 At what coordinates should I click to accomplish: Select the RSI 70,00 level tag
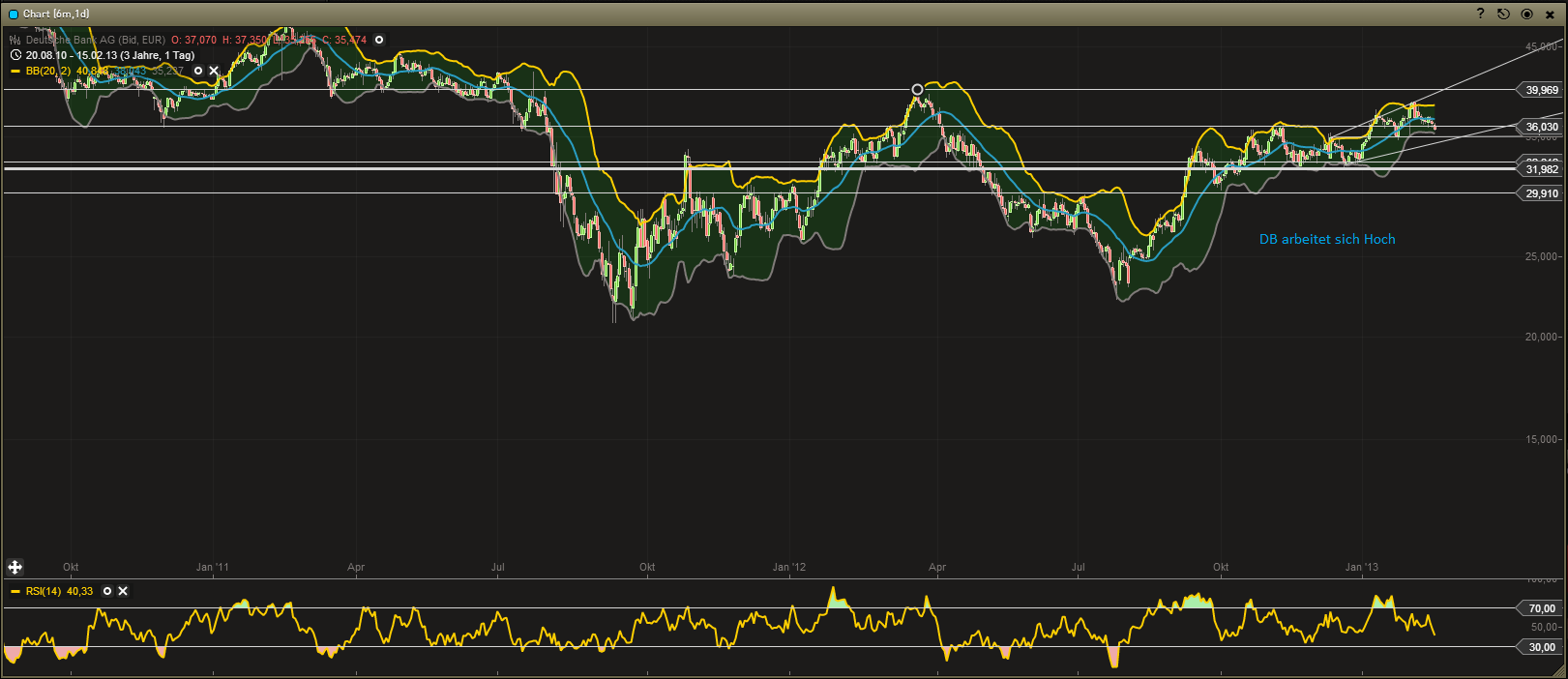pyautogui.click(x=1541, y=608)
